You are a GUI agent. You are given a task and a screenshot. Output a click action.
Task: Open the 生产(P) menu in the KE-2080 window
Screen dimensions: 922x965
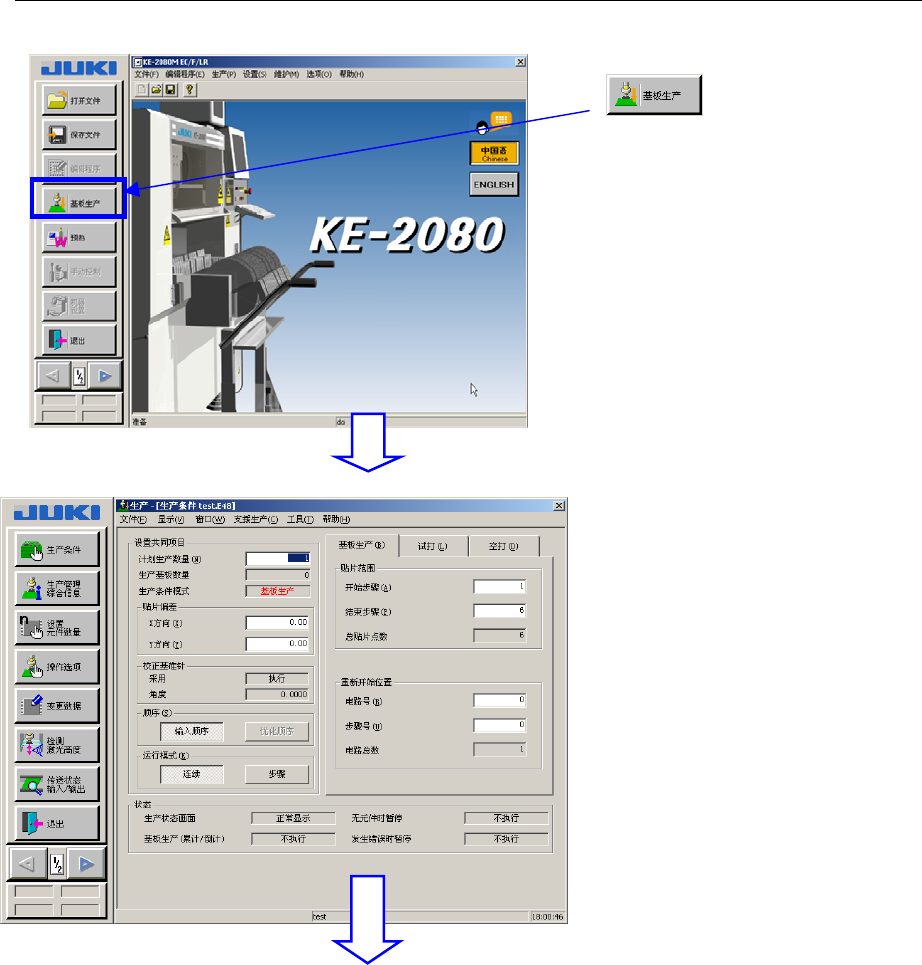tap(223, 74)
